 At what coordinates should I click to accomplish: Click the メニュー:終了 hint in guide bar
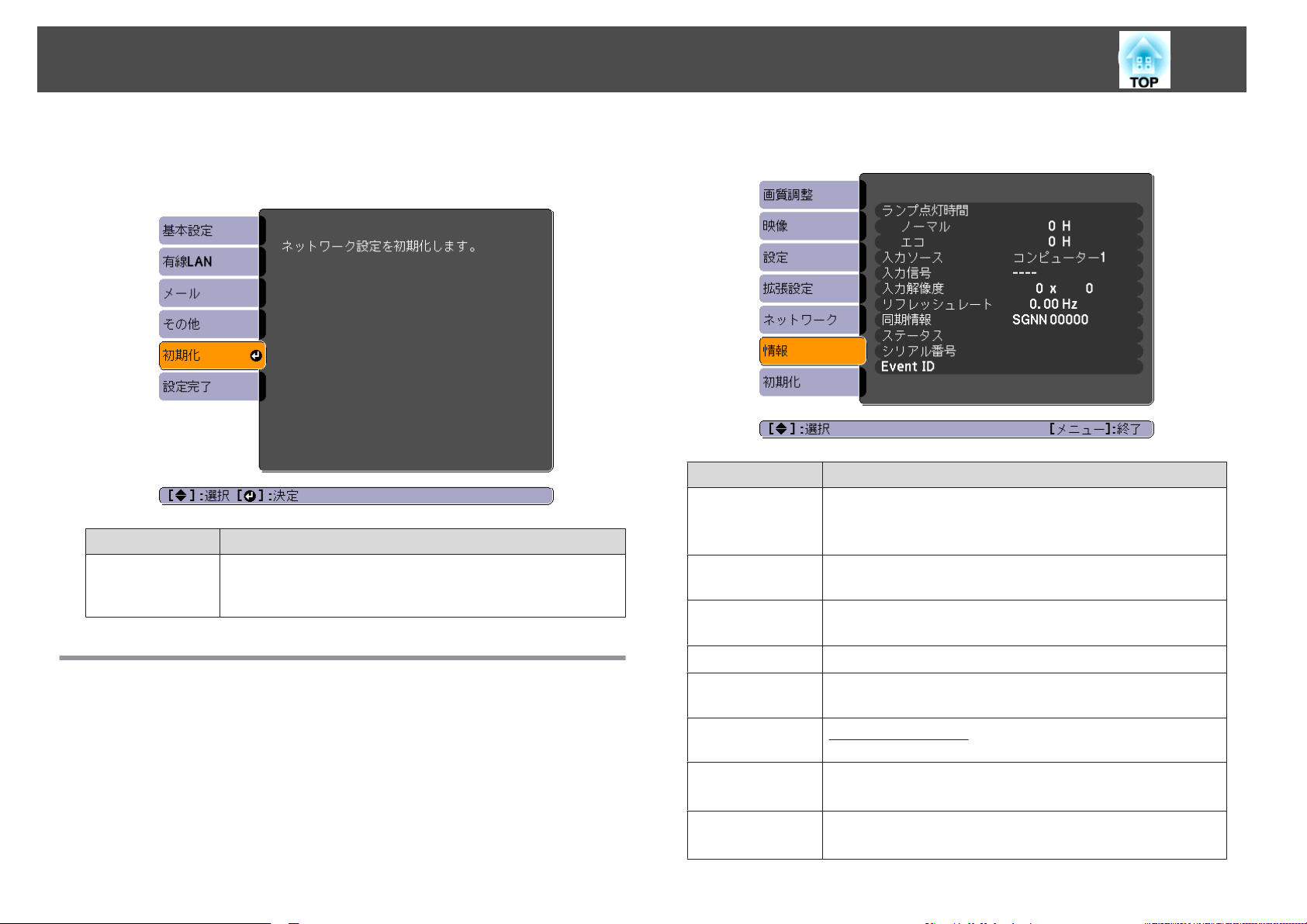point(1094,429)
